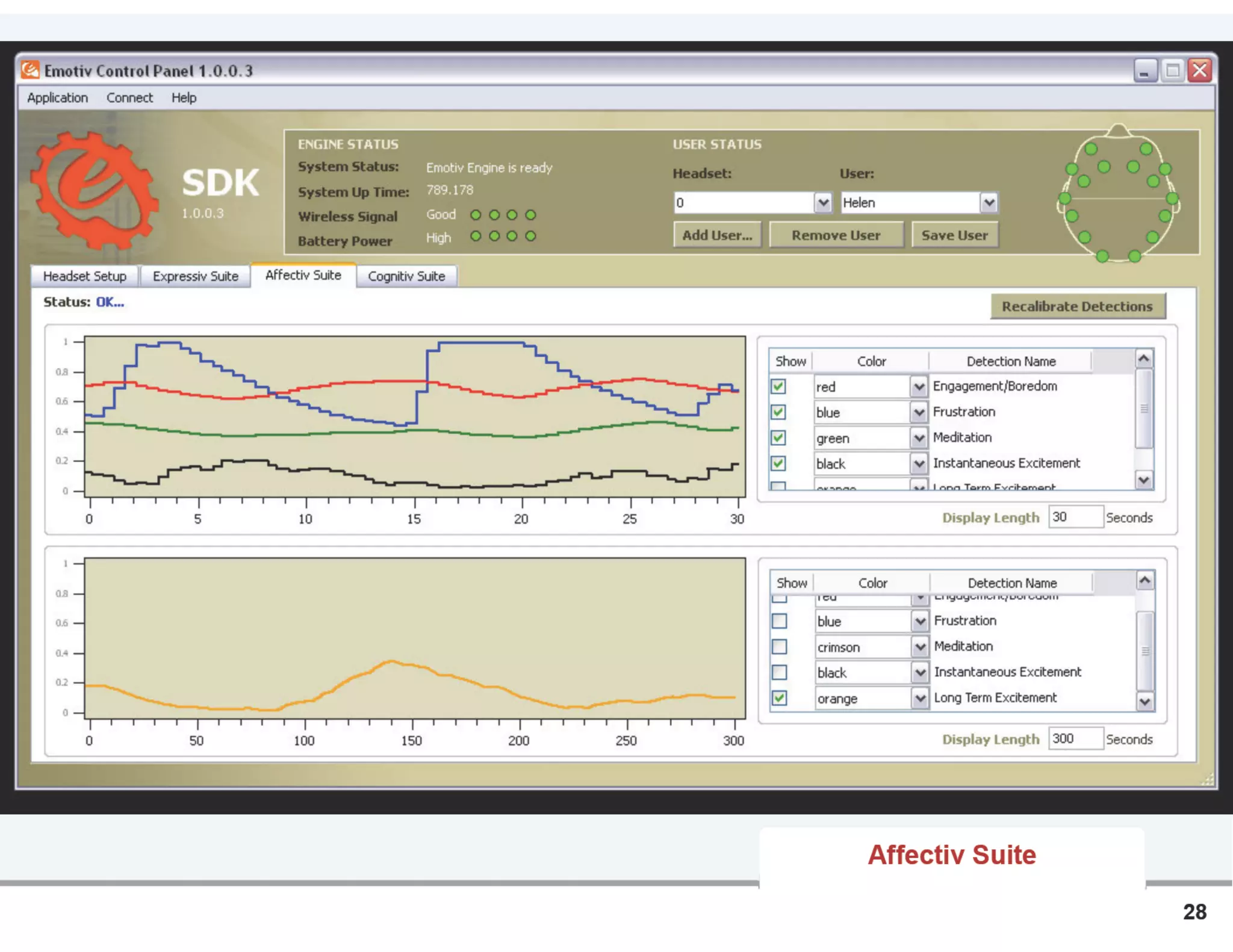Open red color dropdown for Engagement/Boredom
The image size is (1233, 952).
918,387
